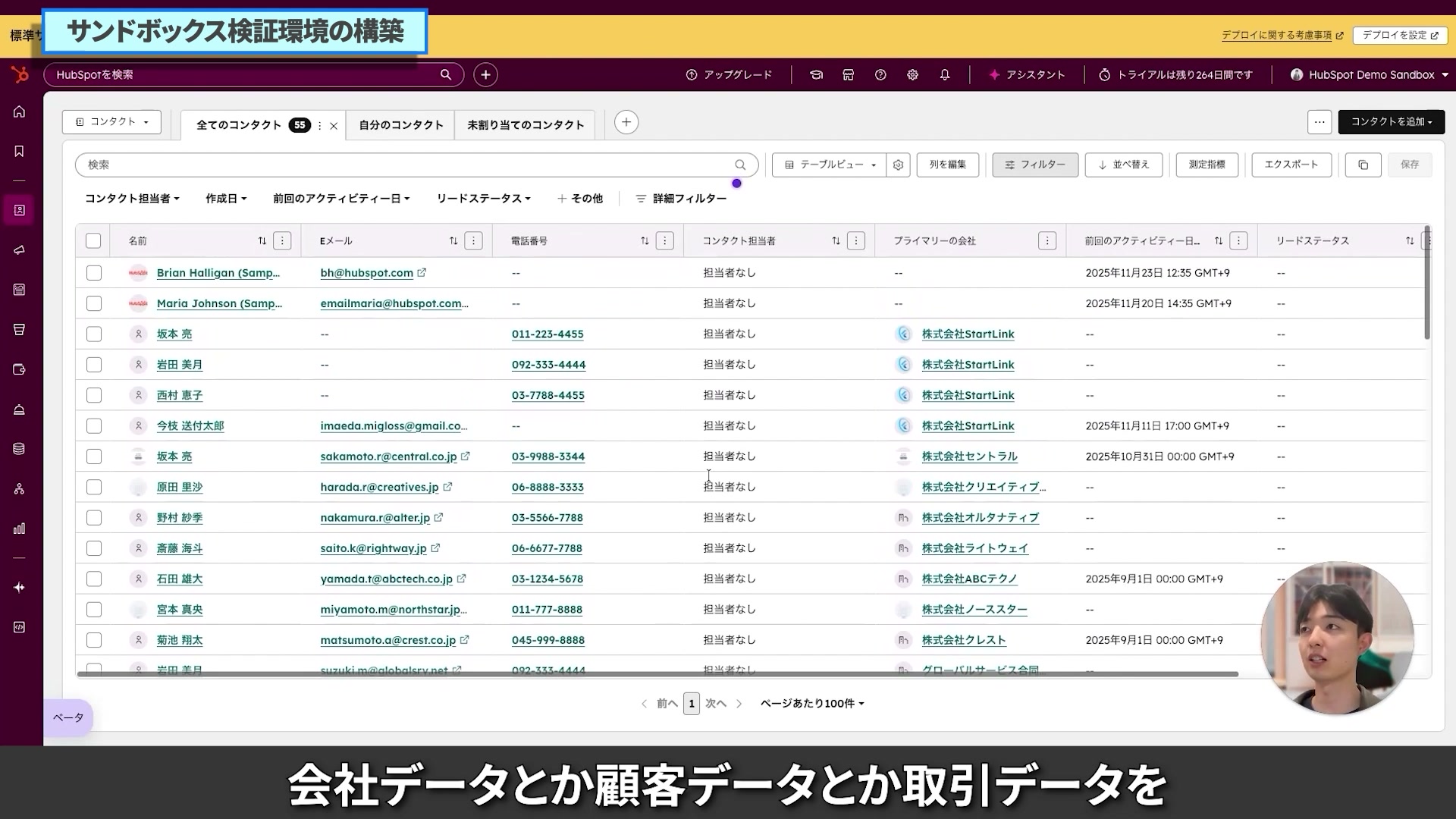1456x819 pixels.
Task: Open the HubSpot home icon in sidebar
Action: (18, 111)
